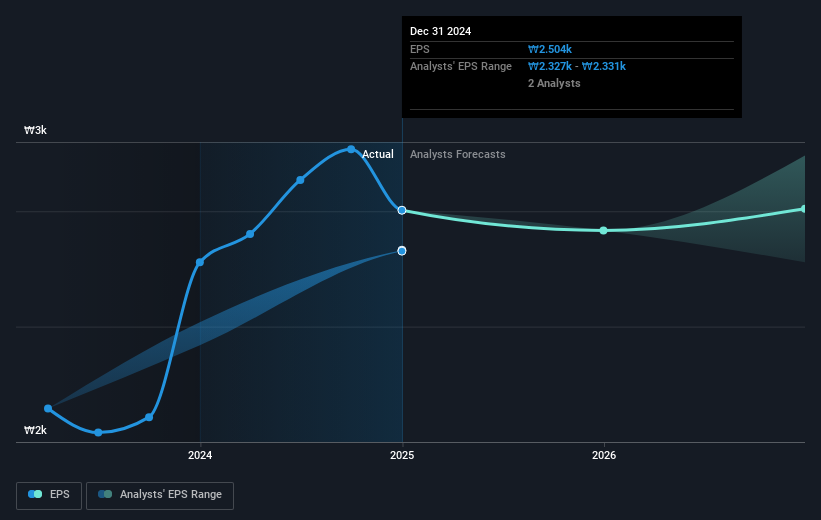Click the '2 Analysts' text in tooltip
Viewport: 821px width, 520px height.
coord(554,83)
